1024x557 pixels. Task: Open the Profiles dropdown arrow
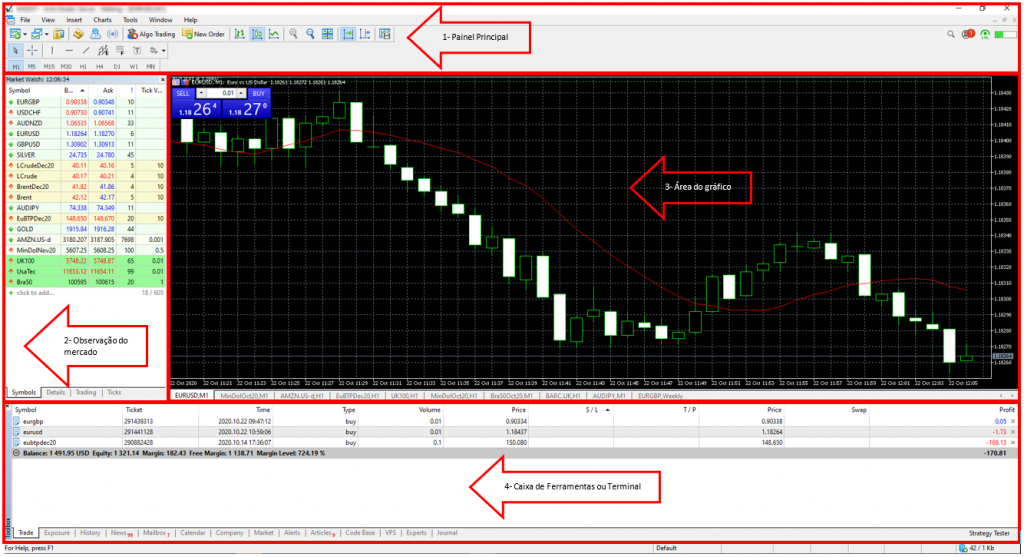46,34
